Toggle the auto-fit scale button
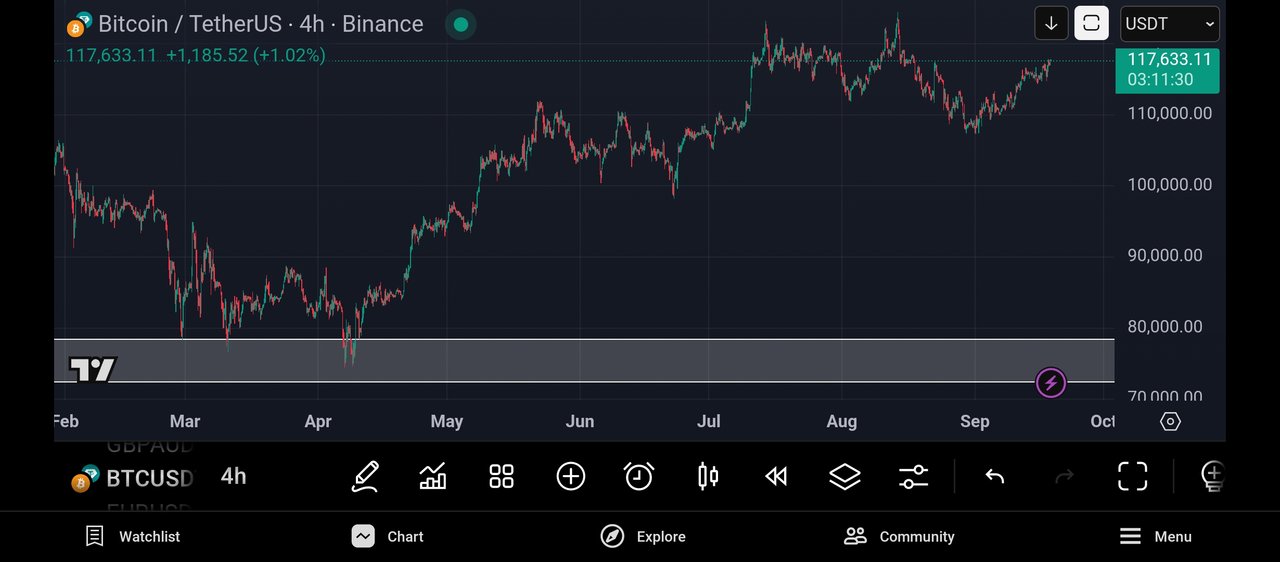This screenshot has height=562, width=1280. (x=1091, y=23)
